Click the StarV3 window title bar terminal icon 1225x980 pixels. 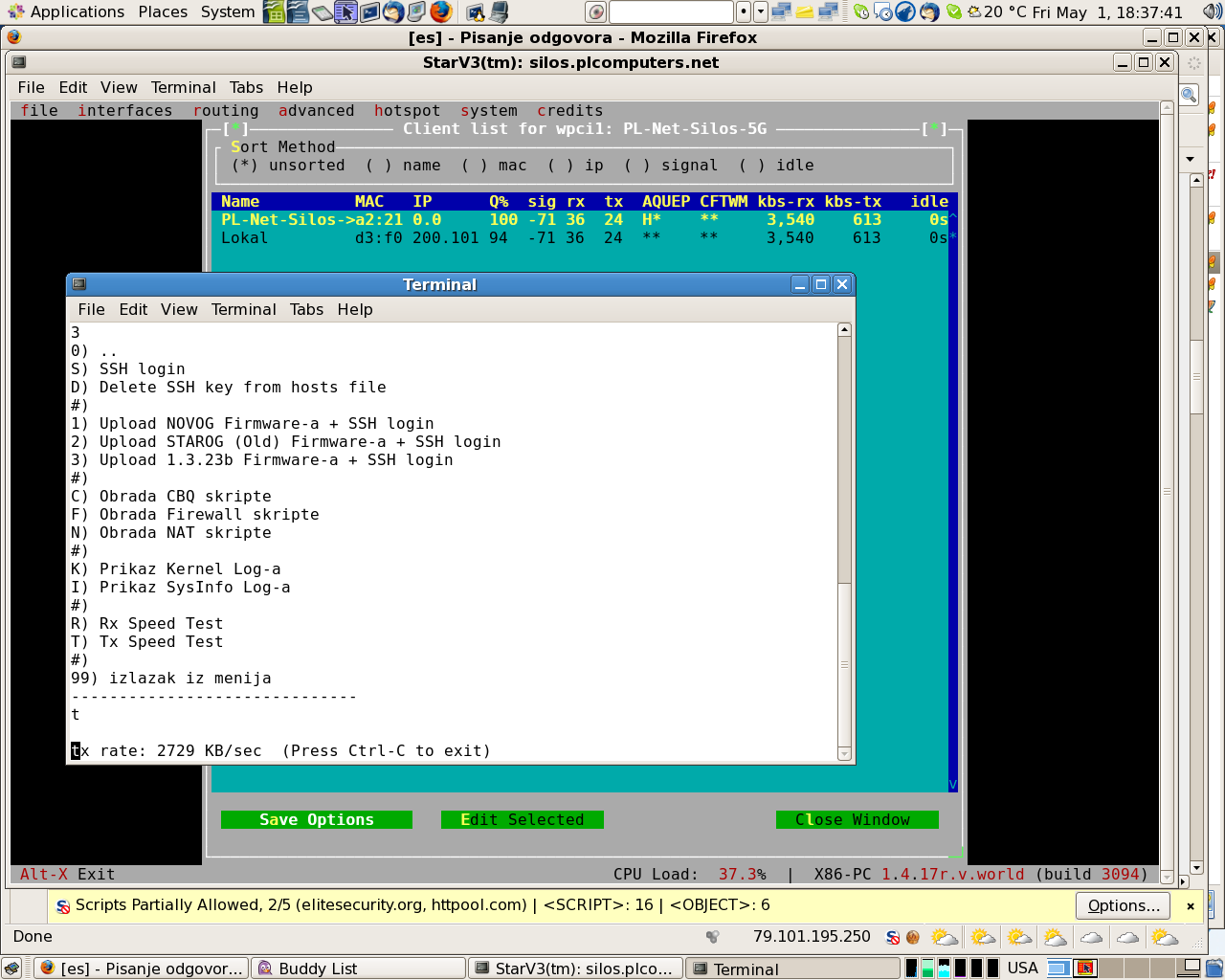tap(18, 62)
